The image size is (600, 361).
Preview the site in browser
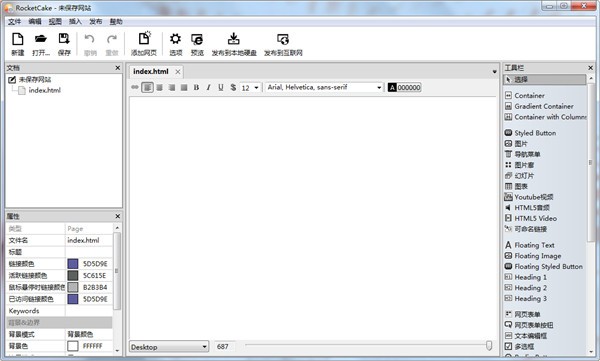197,44
